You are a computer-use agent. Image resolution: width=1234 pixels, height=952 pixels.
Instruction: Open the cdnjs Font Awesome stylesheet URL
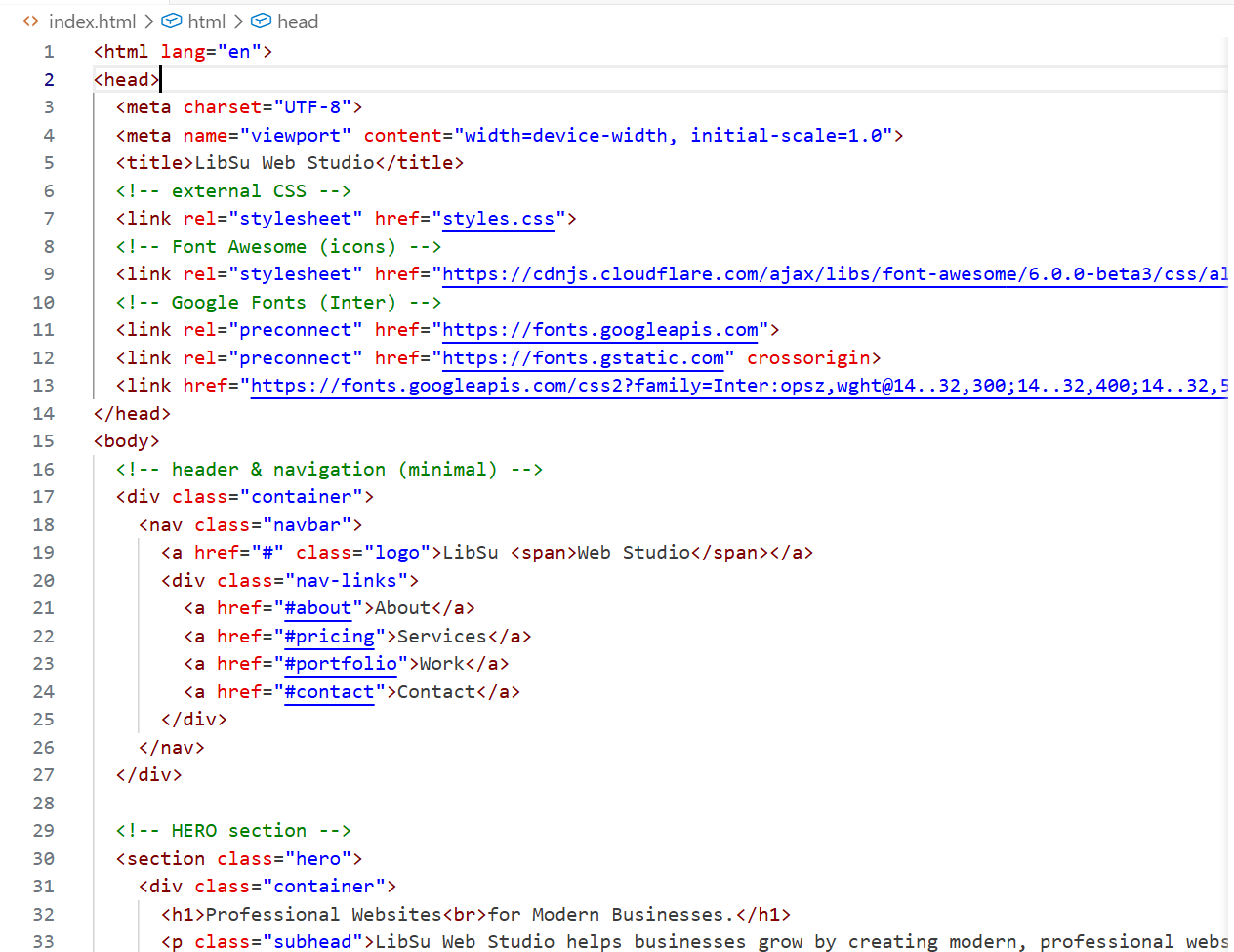[x=830, y=274]
